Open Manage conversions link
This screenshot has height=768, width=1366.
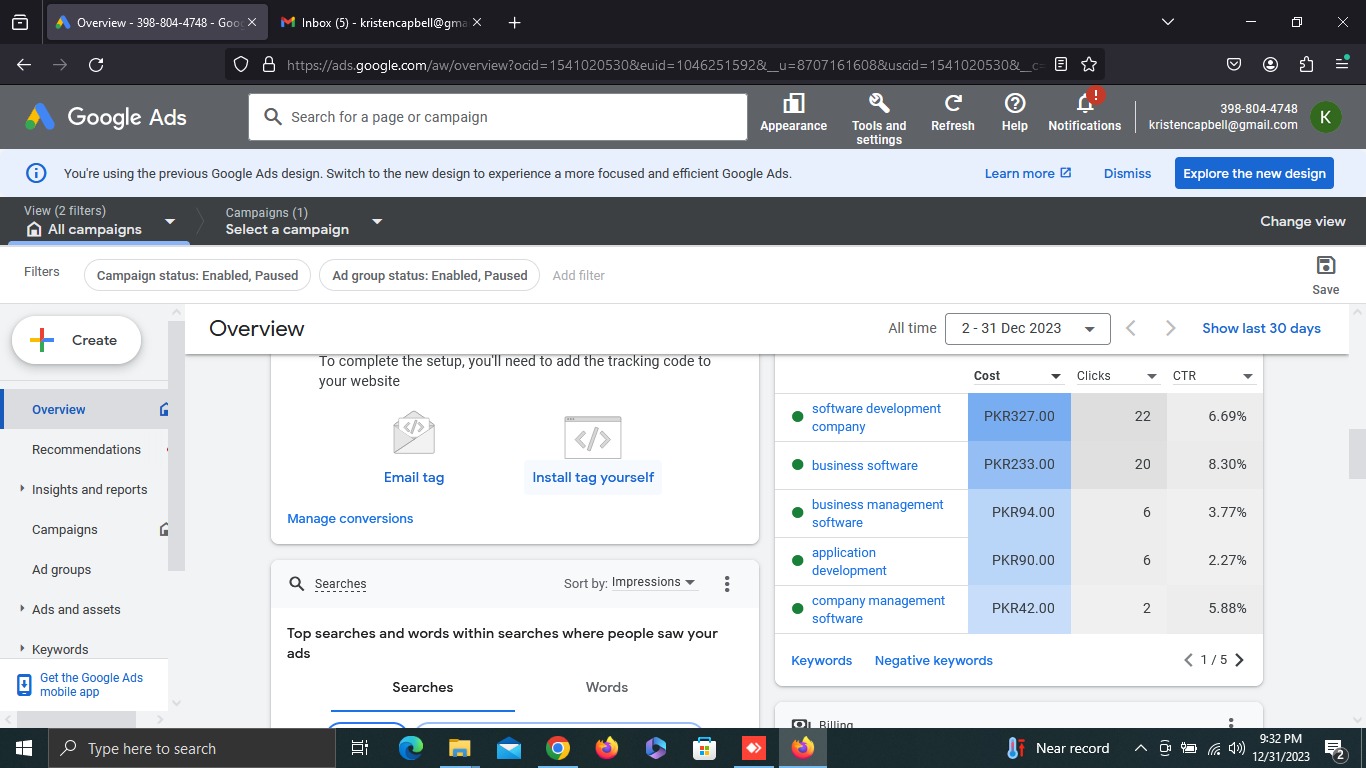[350, 518]
